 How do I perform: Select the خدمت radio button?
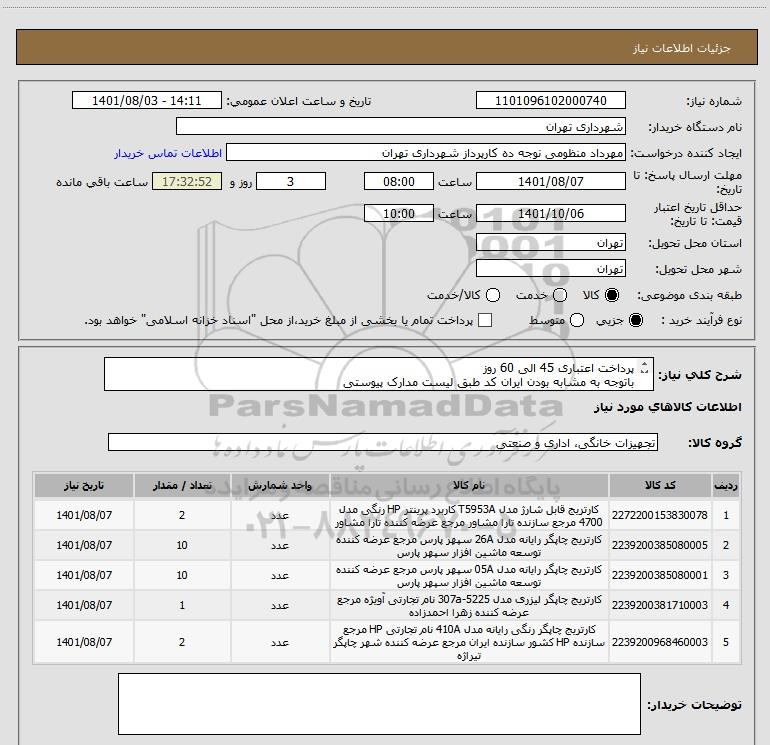pos(560,295)
